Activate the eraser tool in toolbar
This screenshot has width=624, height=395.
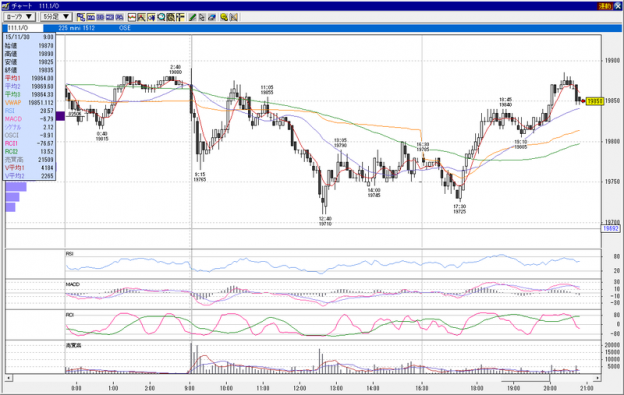[x=212, y=17]
